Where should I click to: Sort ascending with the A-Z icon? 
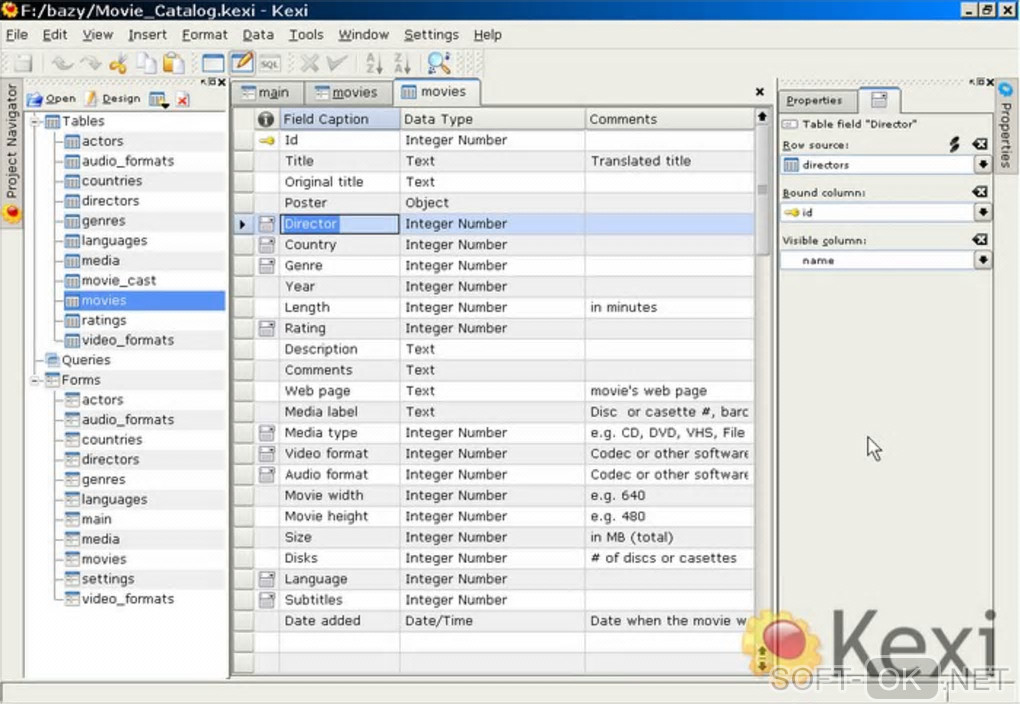coord(374,63)
